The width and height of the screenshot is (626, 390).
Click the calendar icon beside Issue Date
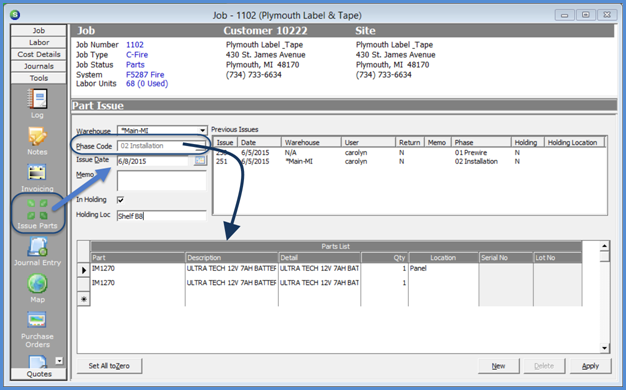[200, 161]
